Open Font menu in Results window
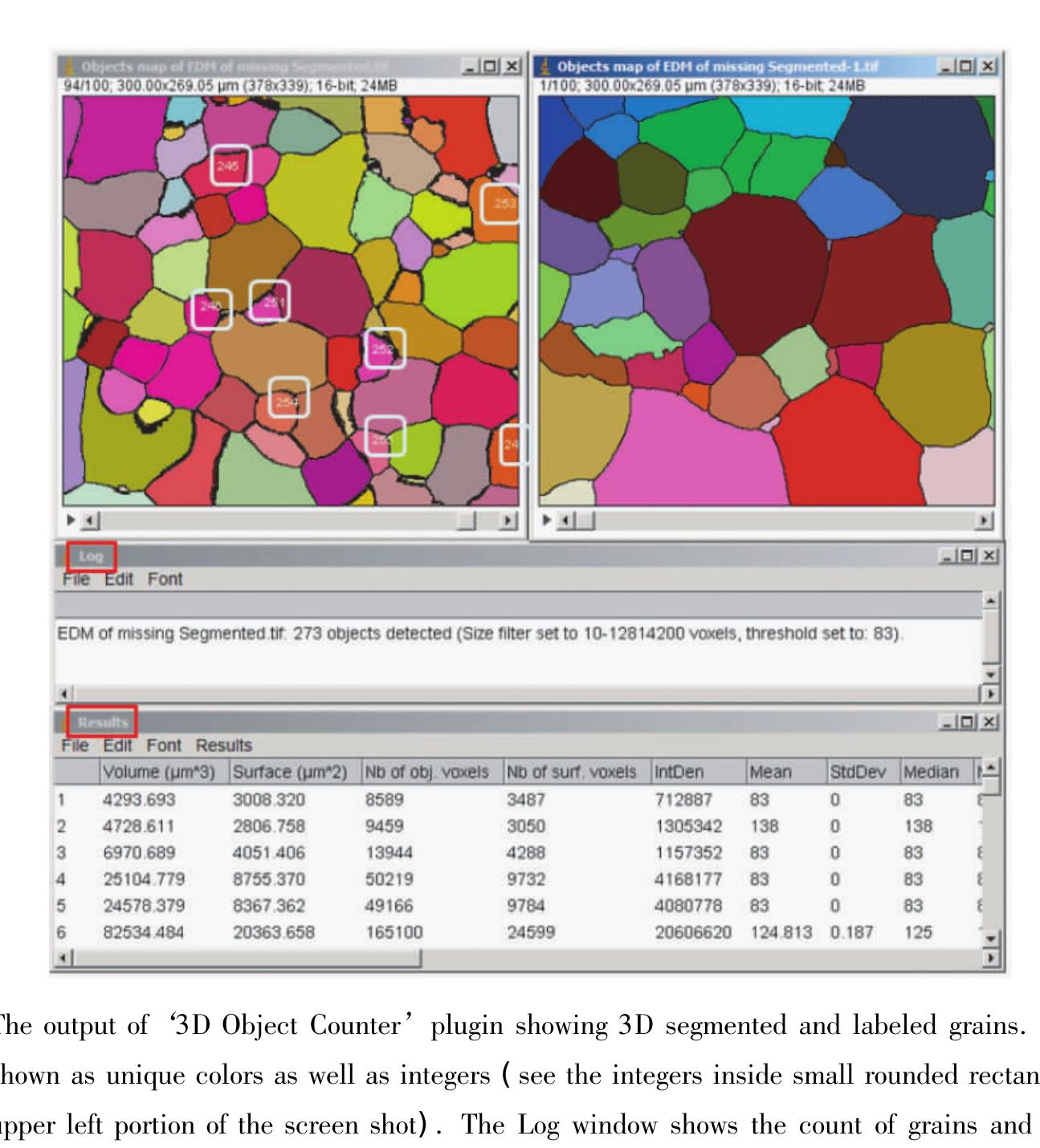The width and height of the screenshot is (1040, 1148). 164,746
